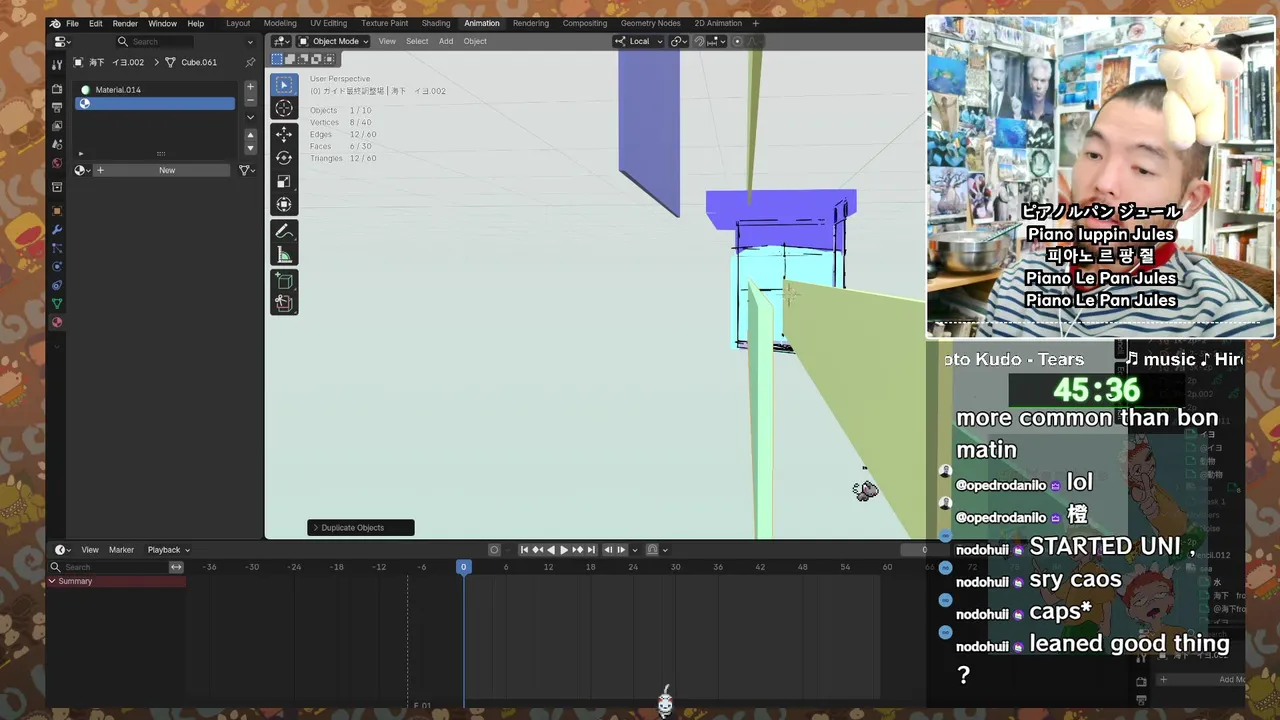
Task: Switch to the Geometry Nodes workspace tab
Action: pyautogui.click(x=650, y=23)
